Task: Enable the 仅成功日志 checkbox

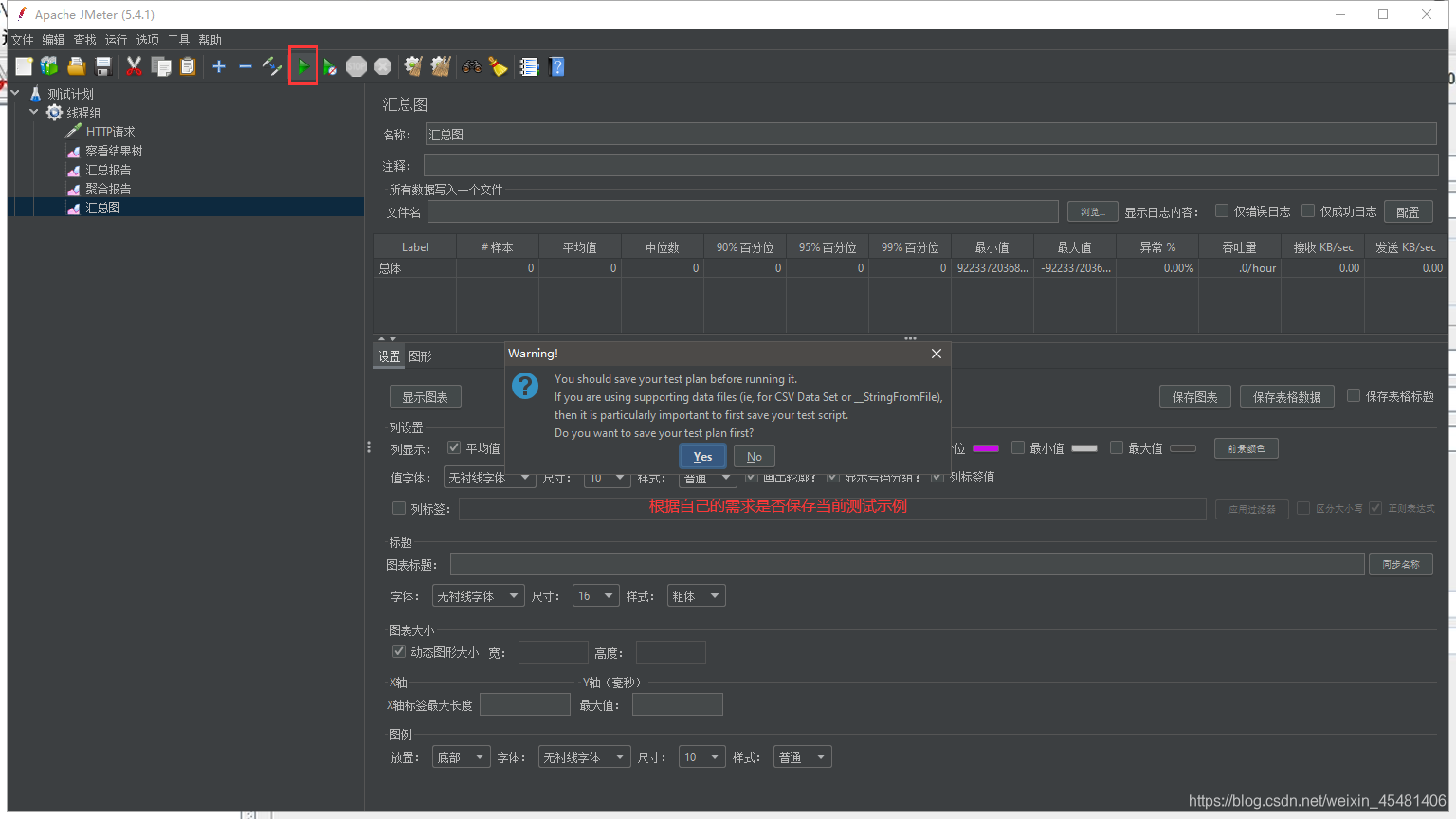Action: tap(1308, 210)
